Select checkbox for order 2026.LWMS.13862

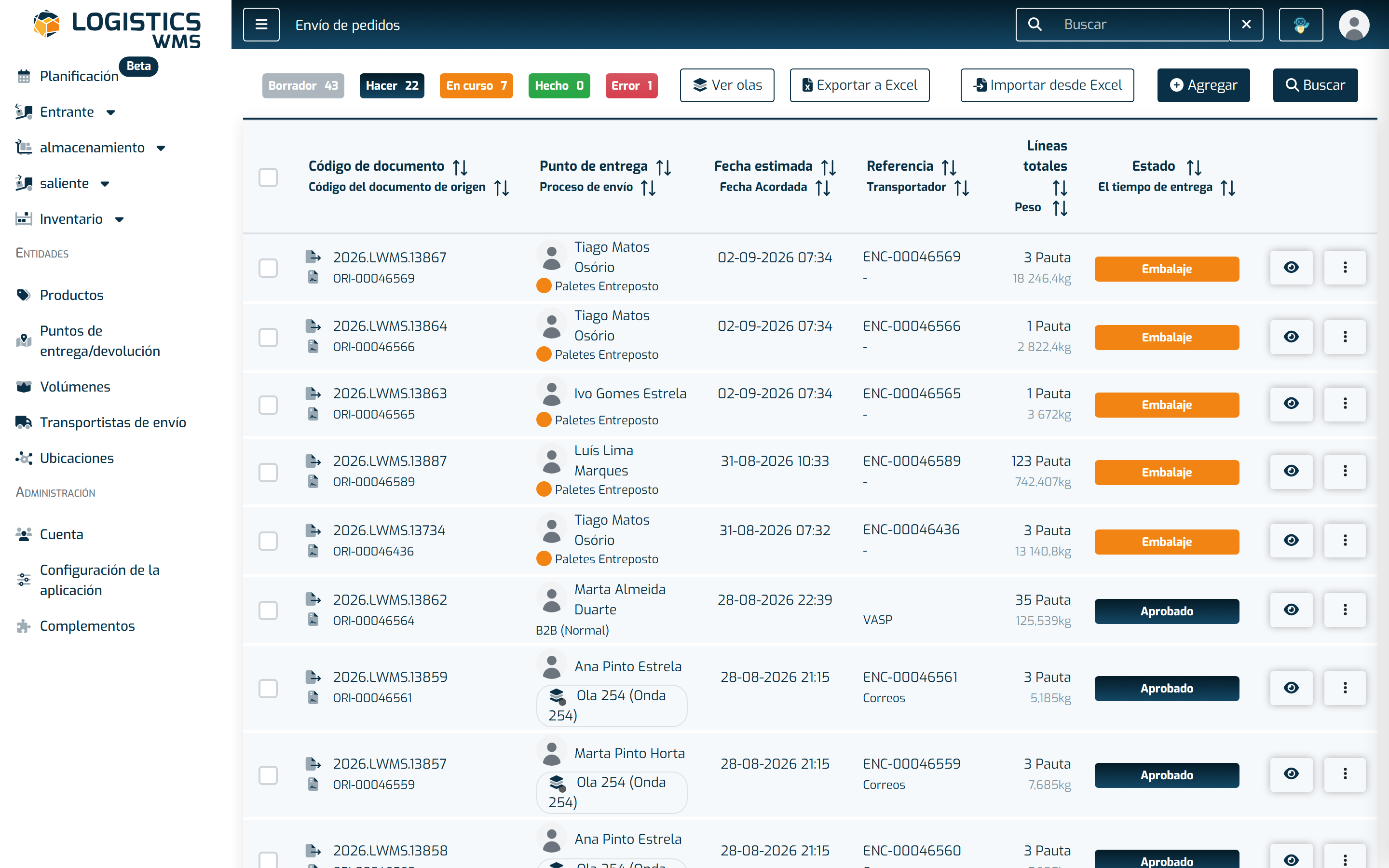[268, 610]
